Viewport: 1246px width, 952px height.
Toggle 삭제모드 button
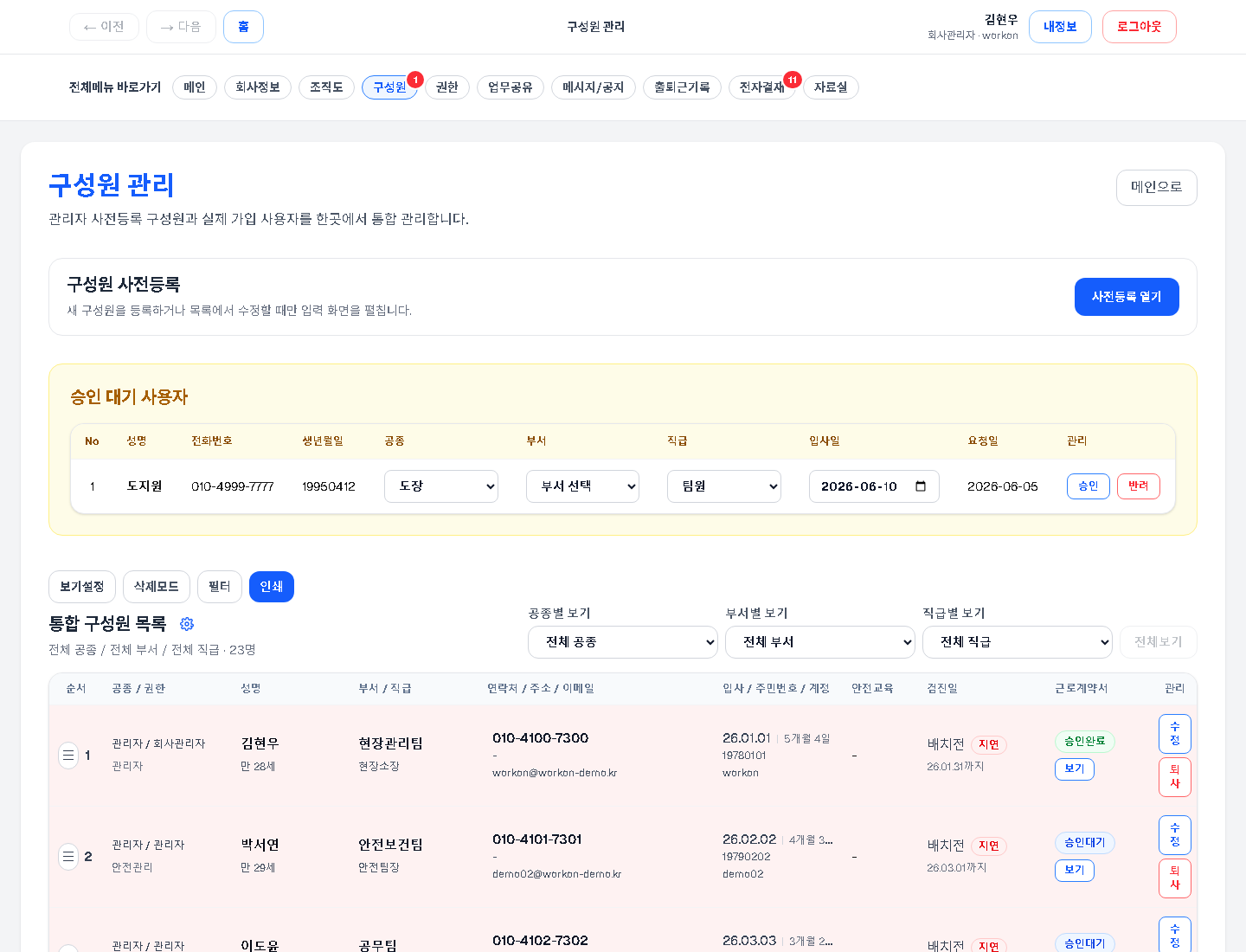click(157, 587)
